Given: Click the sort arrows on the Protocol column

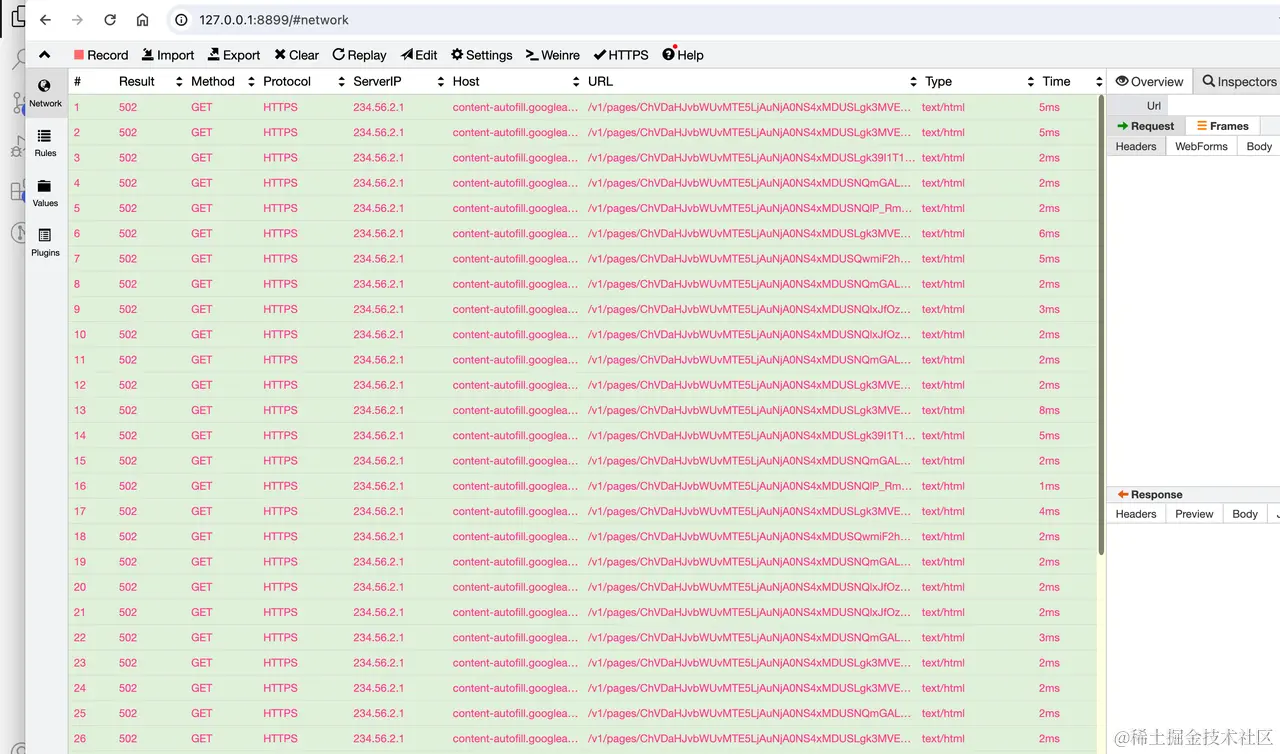Looking at the screenshot, I should pos(341,82).
